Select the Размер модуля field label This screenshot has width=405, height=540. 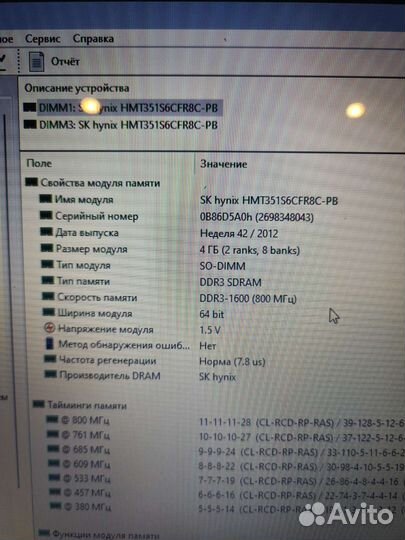(x=92, y=249)
